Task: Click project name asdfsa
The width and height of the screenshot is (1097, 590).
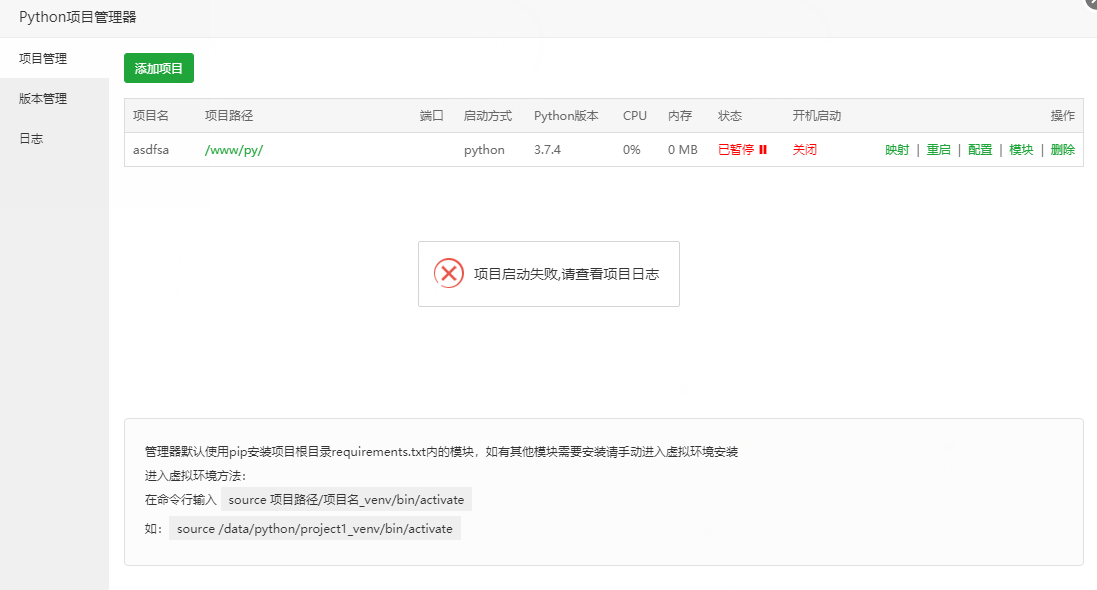Action: [x=151, y=150]
